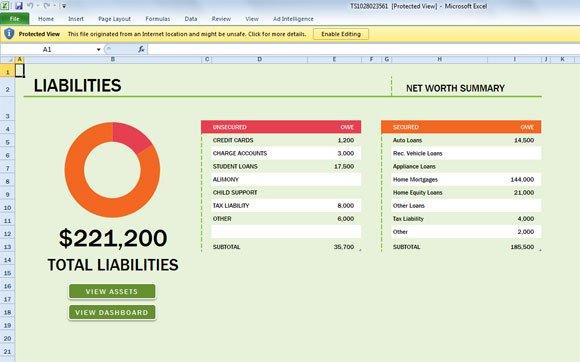
Task: Open the Ad Intelligence tab
Action: point(293,19)
